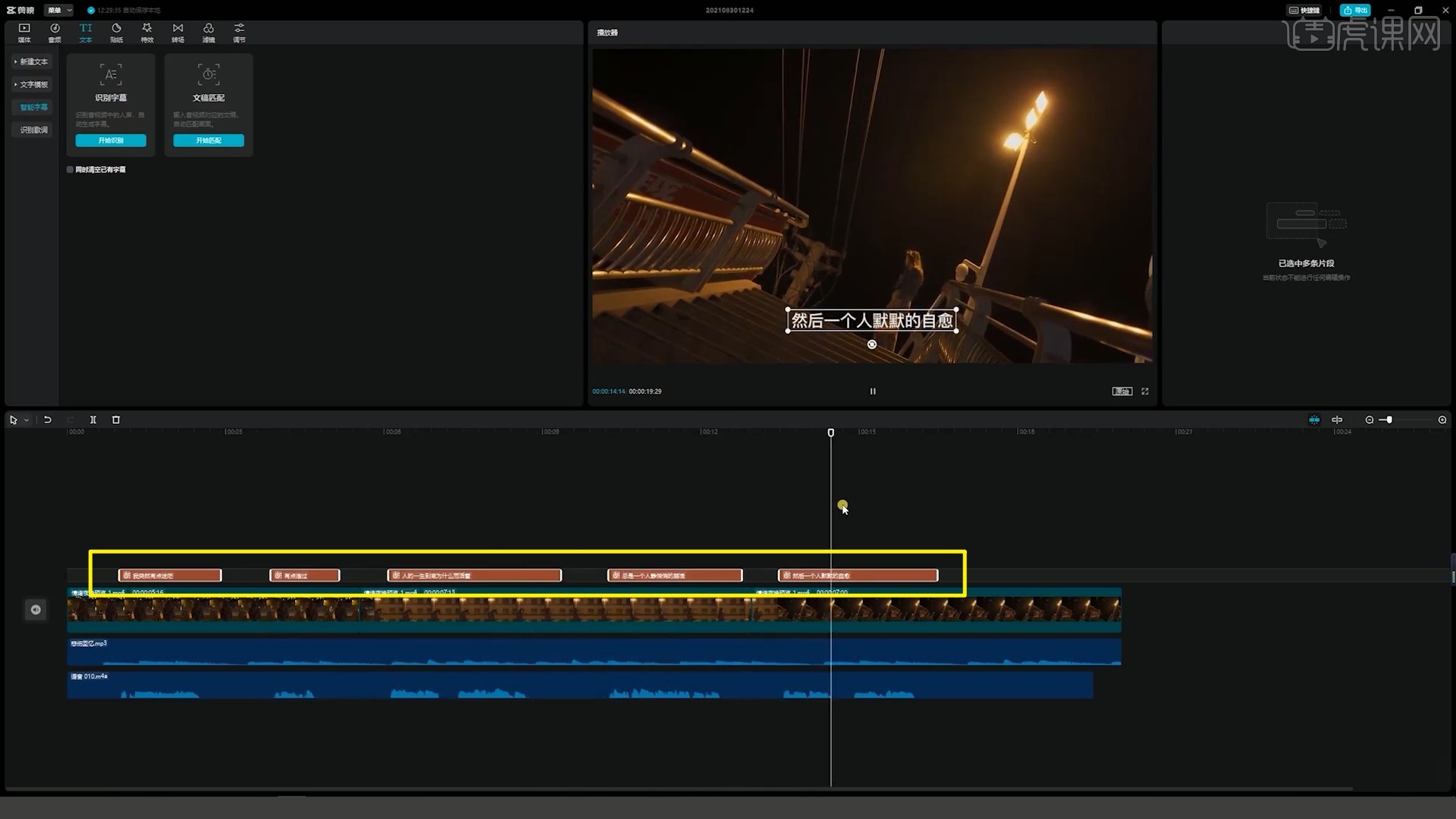The height and width of the screenshot is (819, 1456).
Task: Click the 识别字幕 card icon
Action: 111,74
